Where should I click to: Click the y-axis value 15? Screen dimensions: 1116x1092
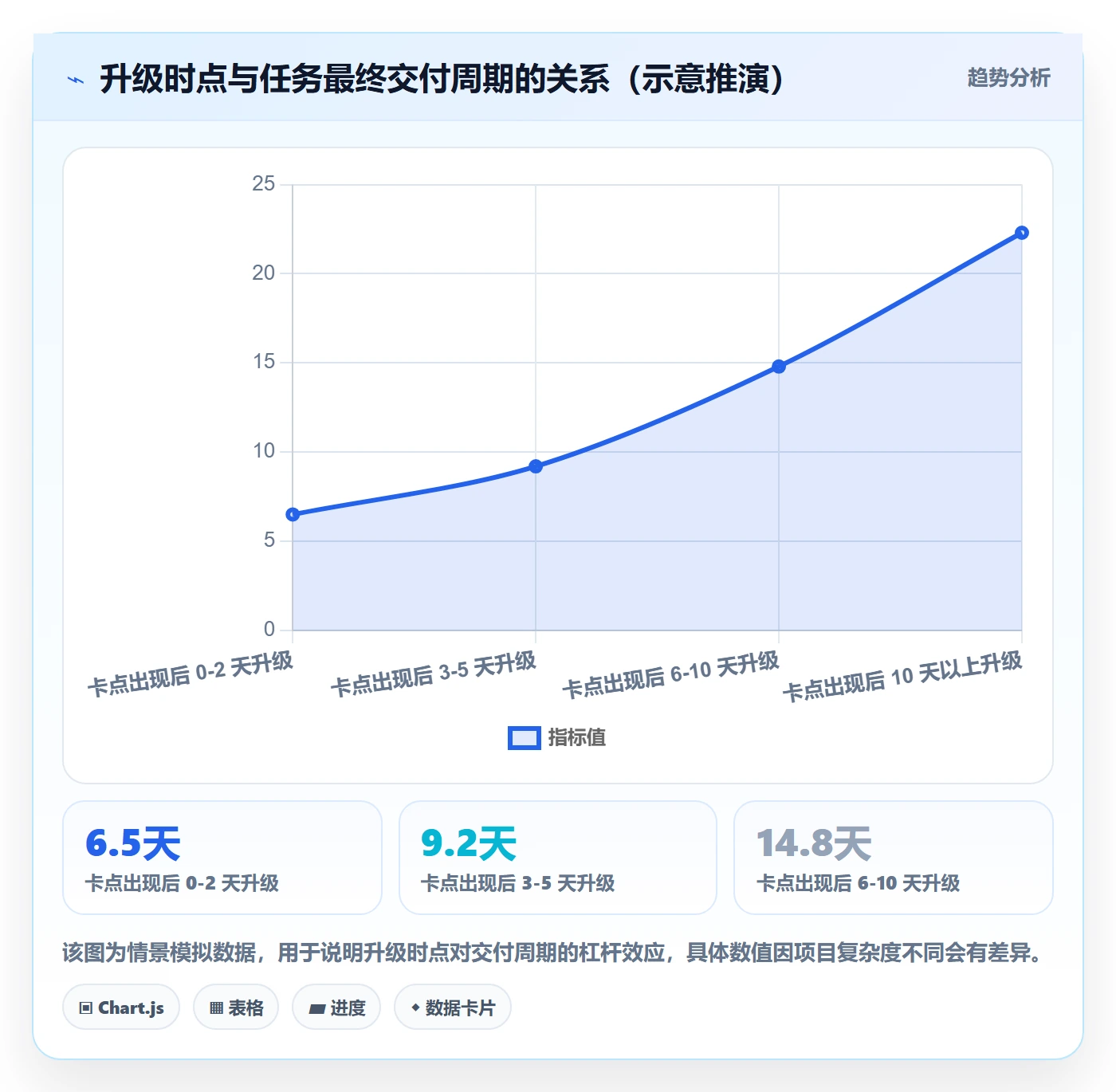[263, 362]
